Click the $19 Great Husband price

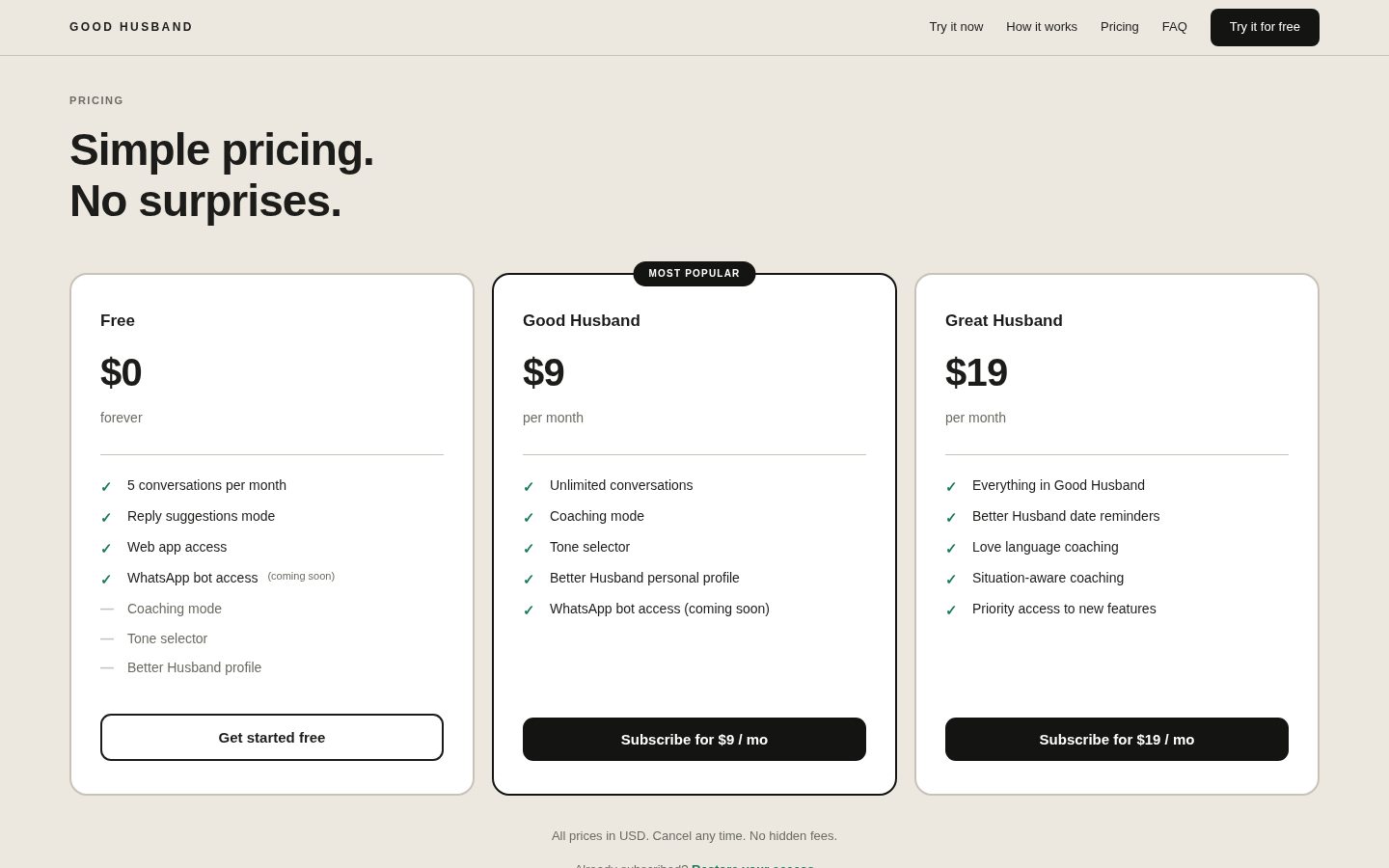pos(976,373)
